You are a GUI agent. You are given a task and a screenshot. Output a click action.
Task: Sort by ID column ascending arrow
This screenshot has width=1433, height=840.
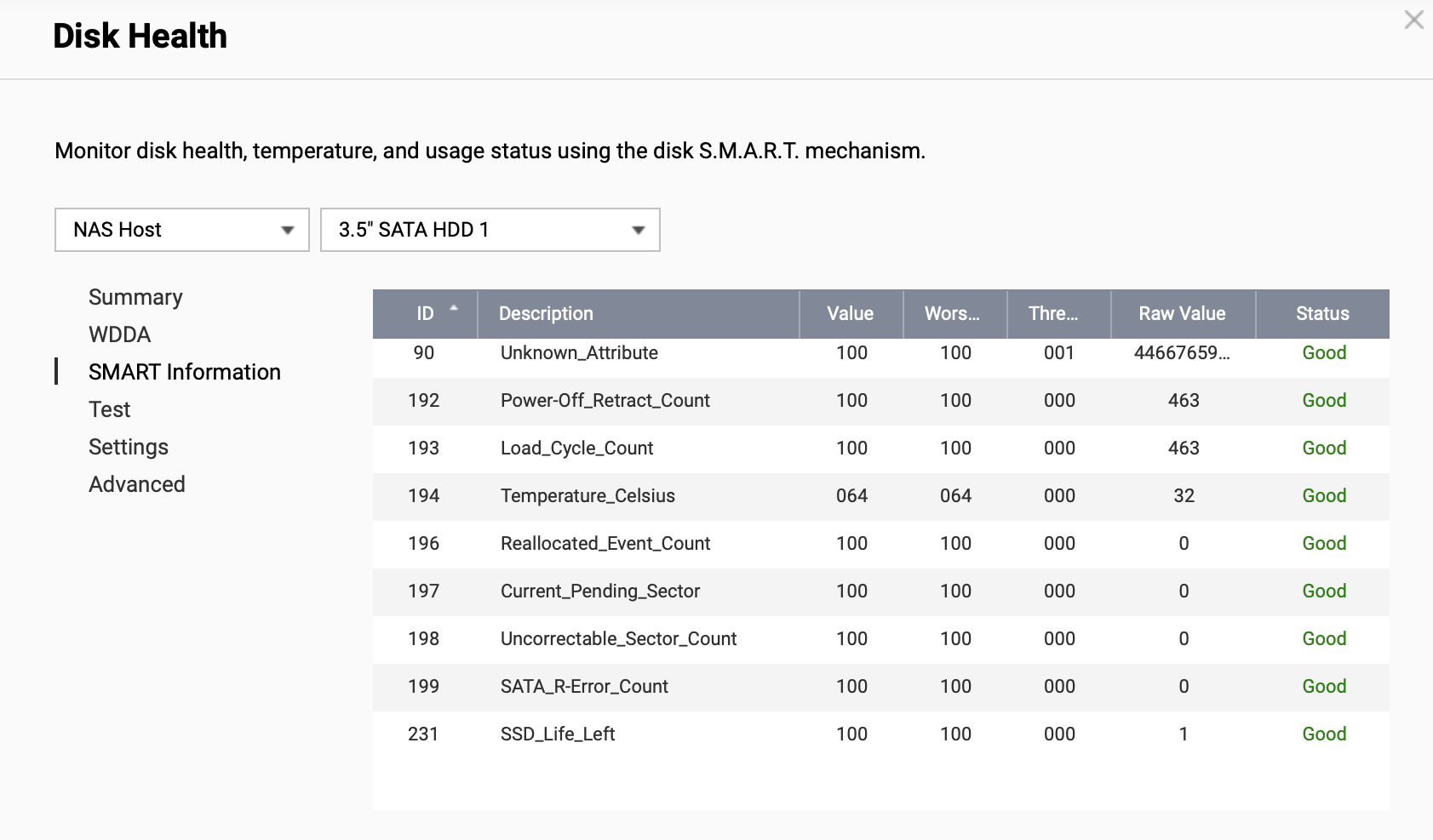[x=453, y=309]
